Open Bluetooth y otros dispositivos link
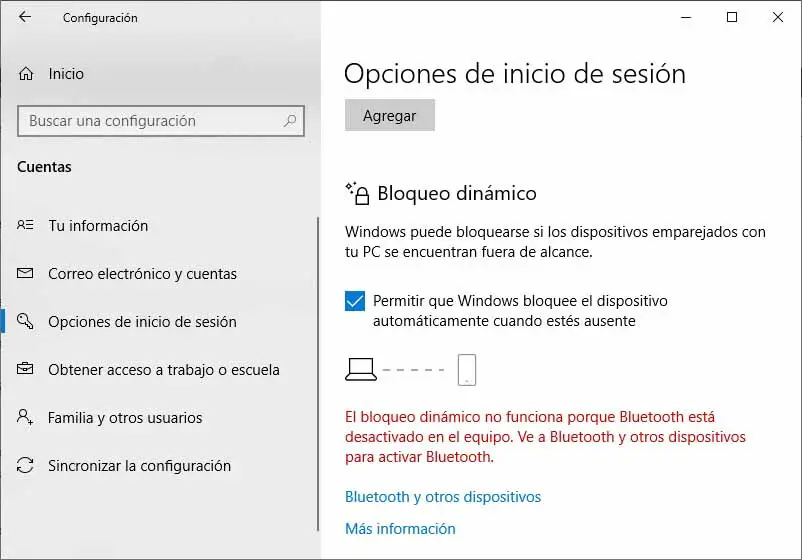 pyautogui.click(x=442, y=497)
